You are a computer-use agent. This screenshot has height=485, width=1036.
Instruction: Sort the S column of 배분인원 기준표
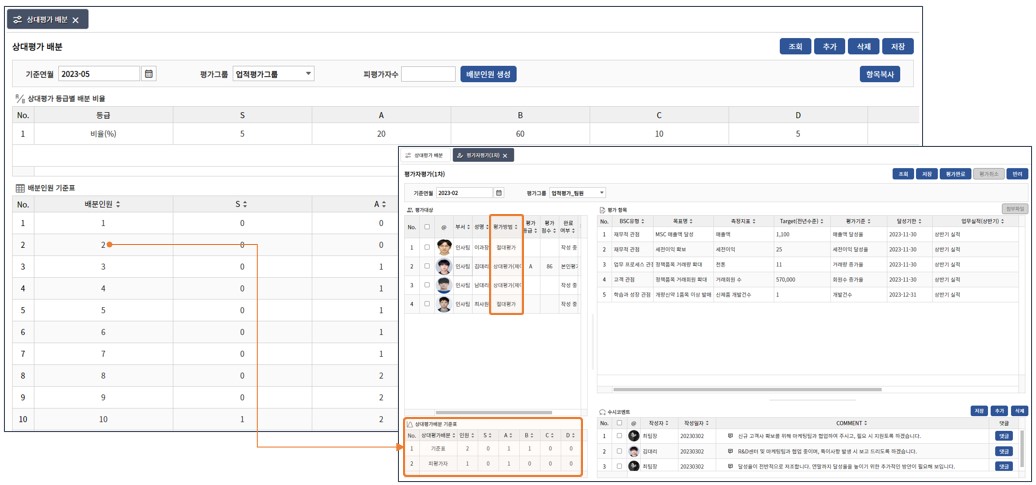(x=244, y=205)
